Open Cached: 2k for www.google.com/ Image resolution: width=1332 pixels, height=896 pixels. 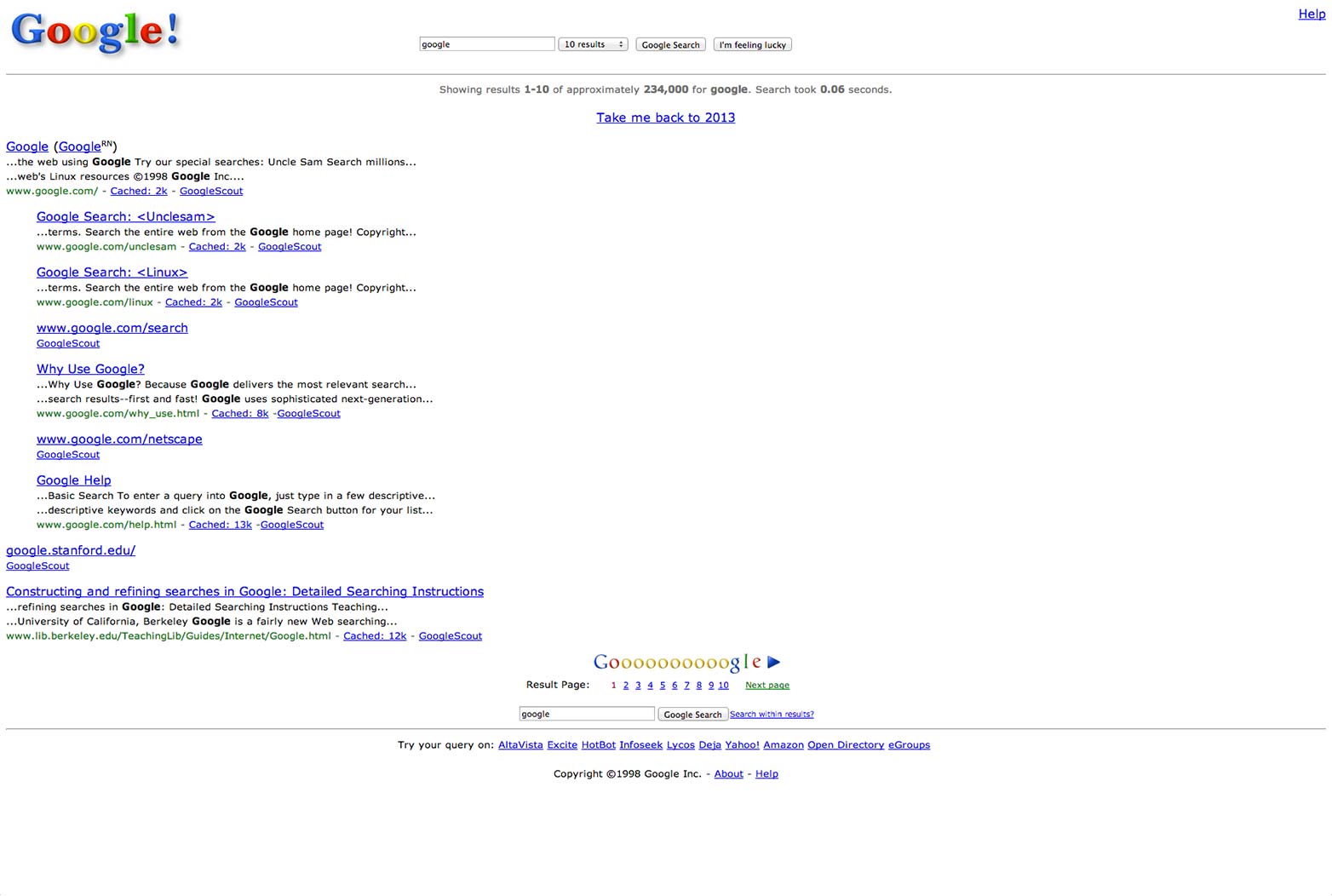click(139, 191)
